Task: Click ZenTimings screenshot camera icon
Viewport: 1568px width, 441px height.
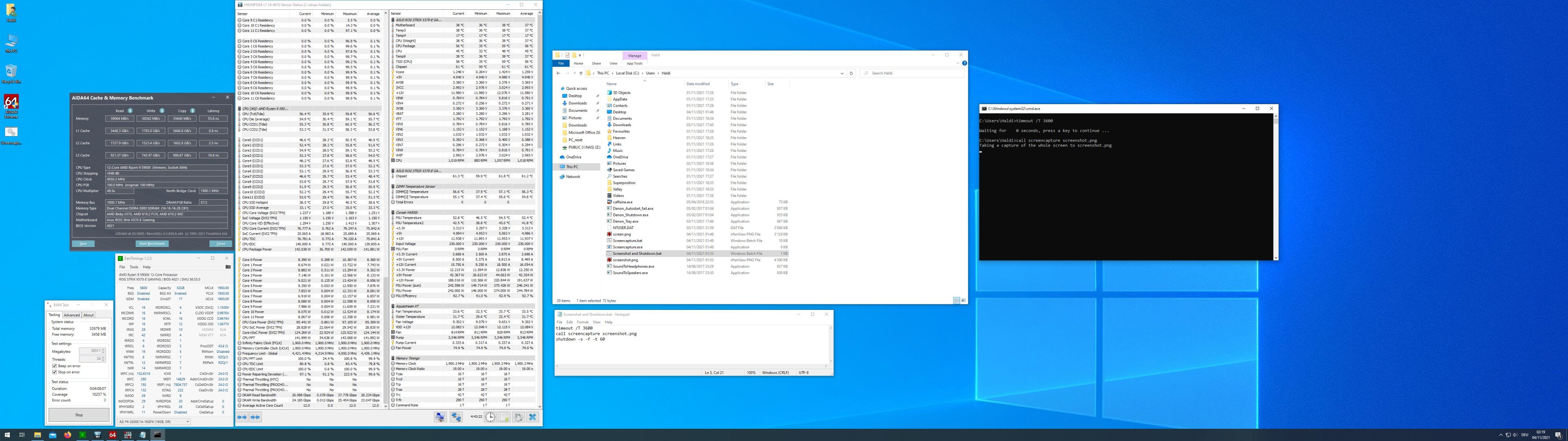Action: point(228,267)
